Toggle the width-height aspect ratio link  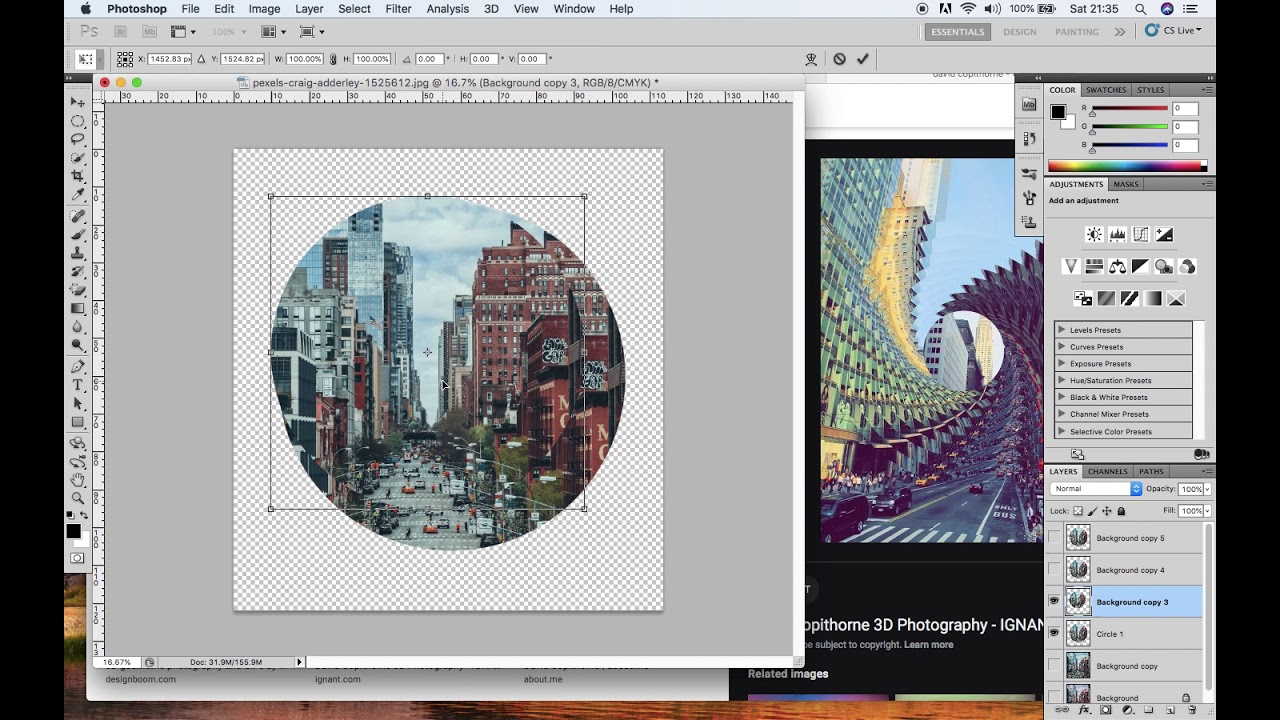pos(333,59)
